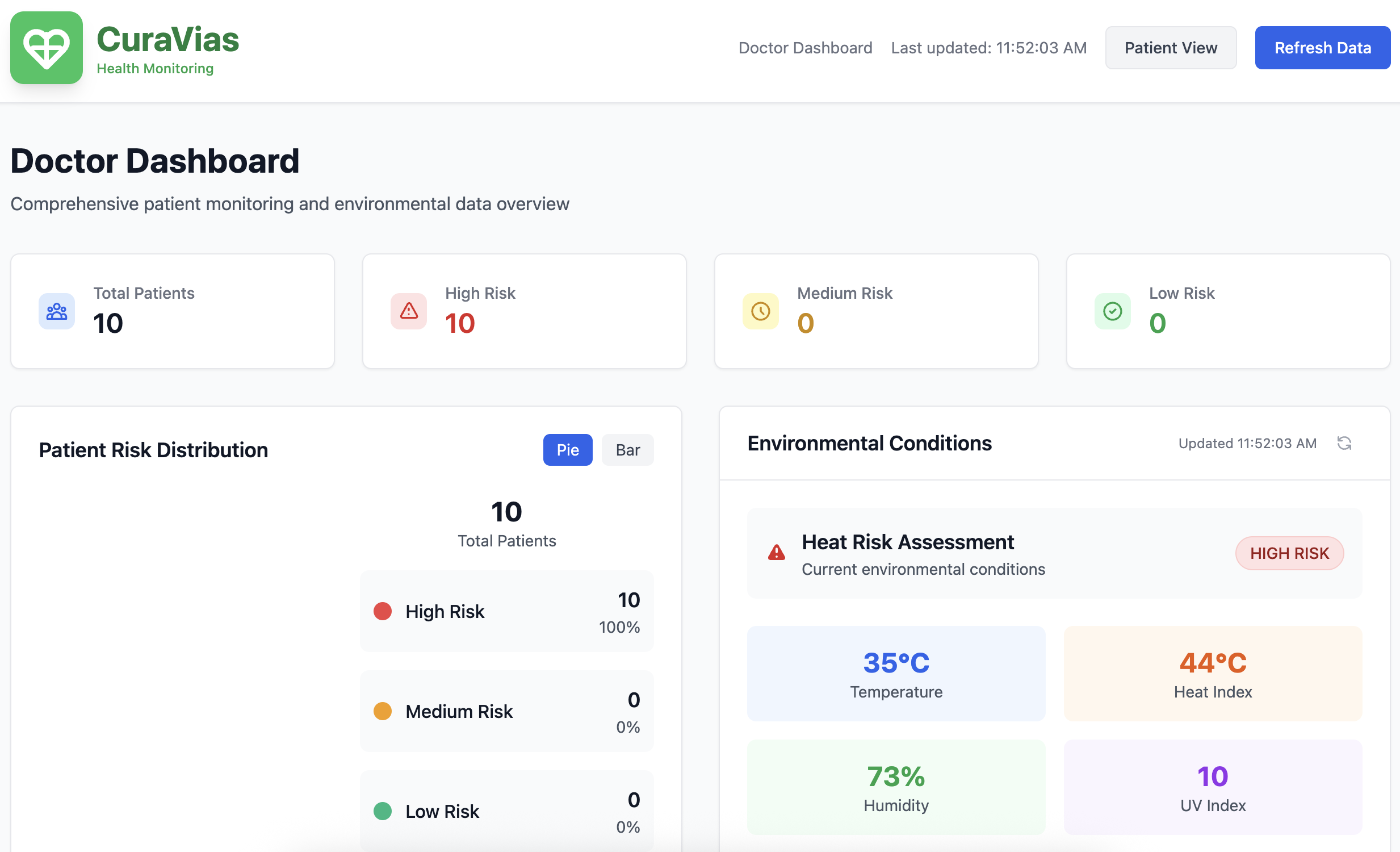
Task: Open the 35°C Temperature tile
Action: [x=895, y=674]
